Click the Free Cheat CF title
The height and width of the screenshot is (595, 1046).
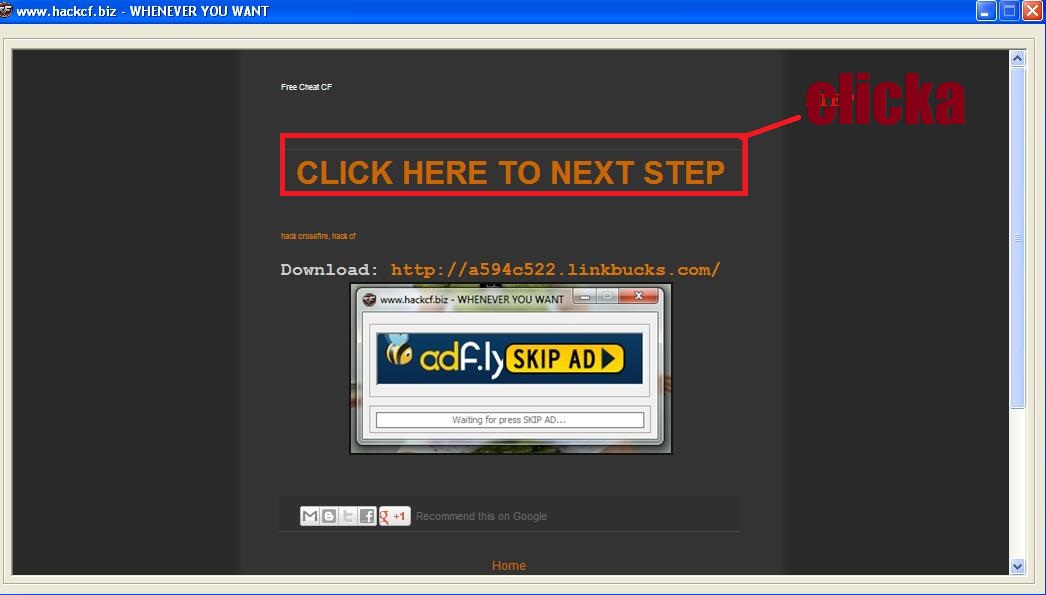click(306, 87)
